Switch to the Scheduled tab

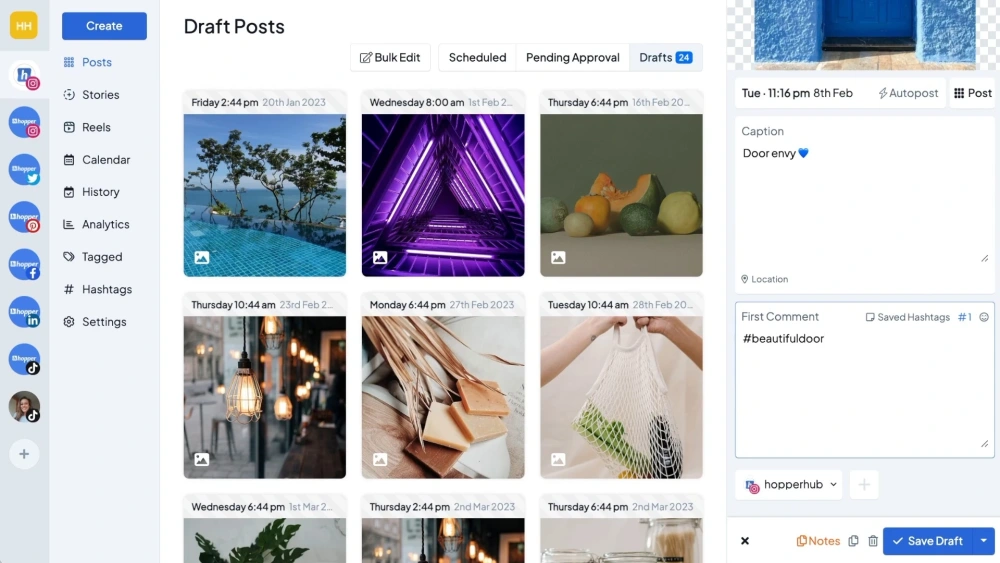click(x=477, y=57)
